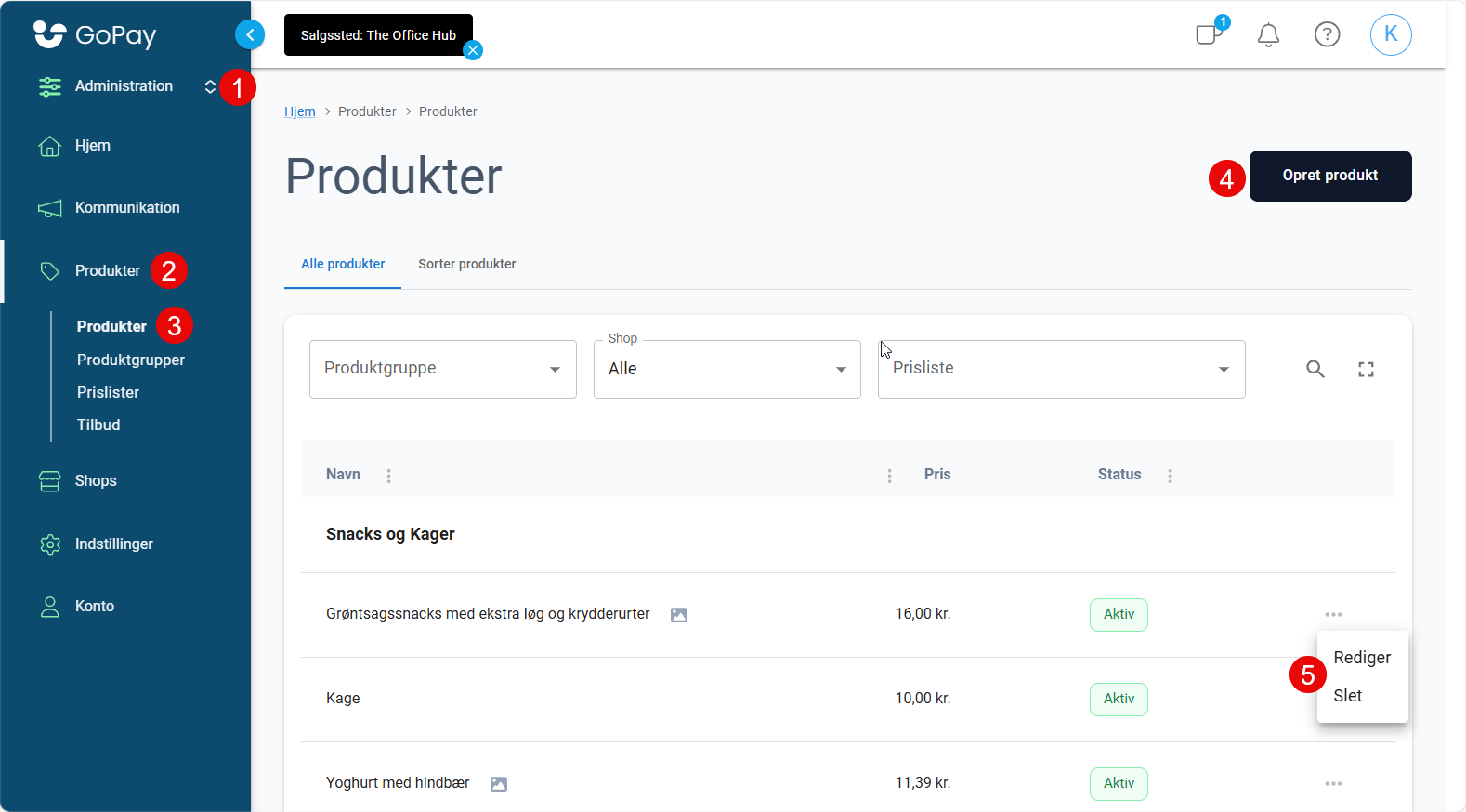Sort by the Pris column header
This screenshot has width=1466, height=812.
point(937,474)
